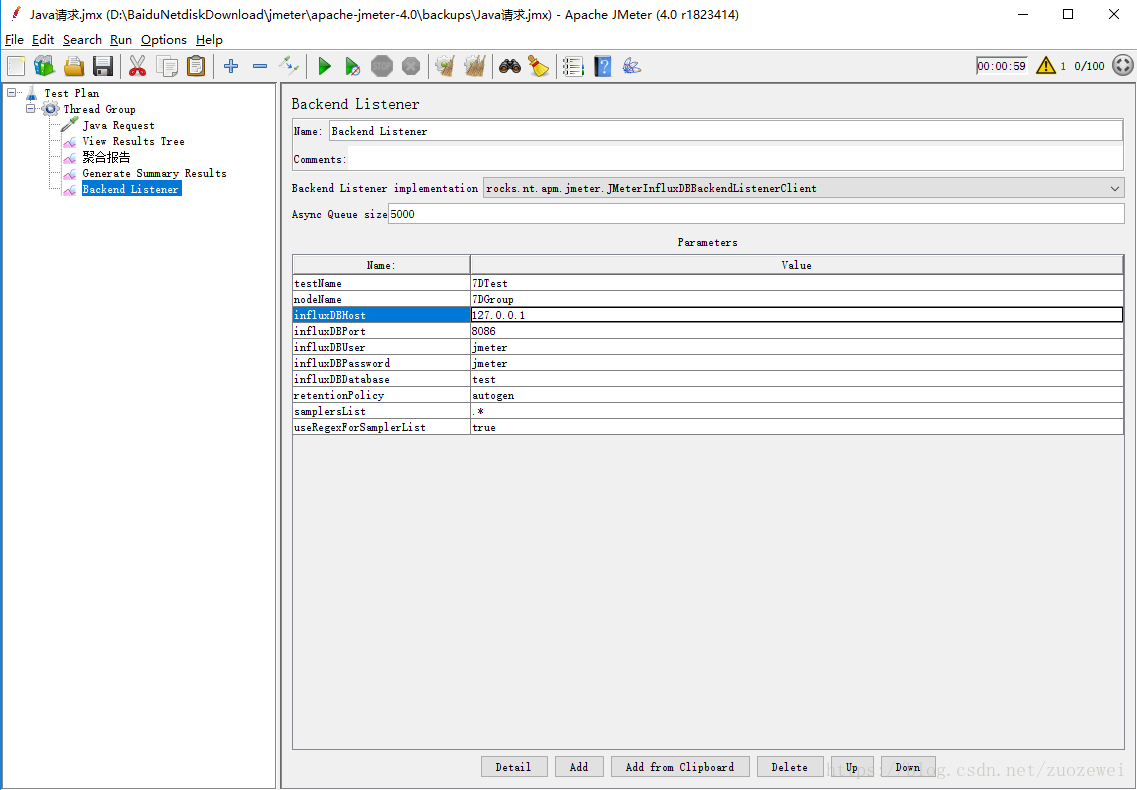Screen dimensions: 1137x790
Task: Open function helper list icon
Action: tap(574, 66)
